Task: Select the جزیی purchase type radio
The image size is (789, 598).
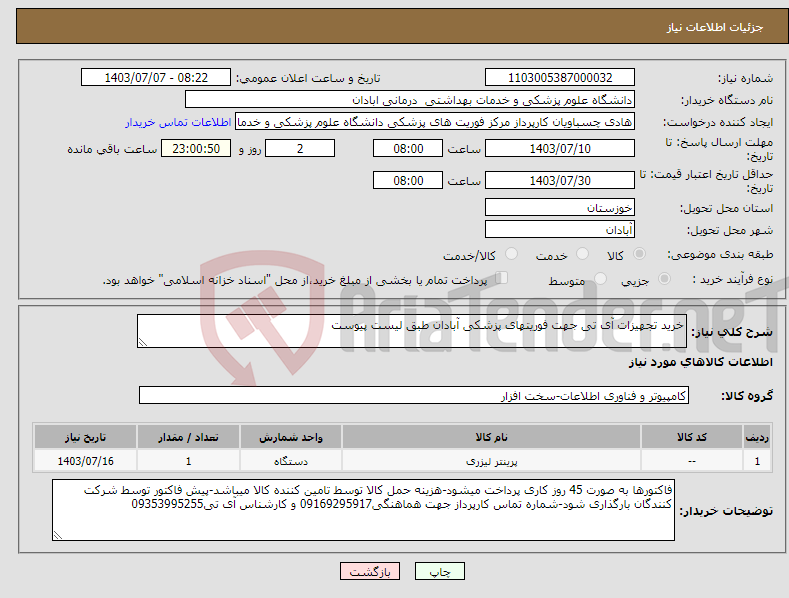Action: click(x=664, y=279)
